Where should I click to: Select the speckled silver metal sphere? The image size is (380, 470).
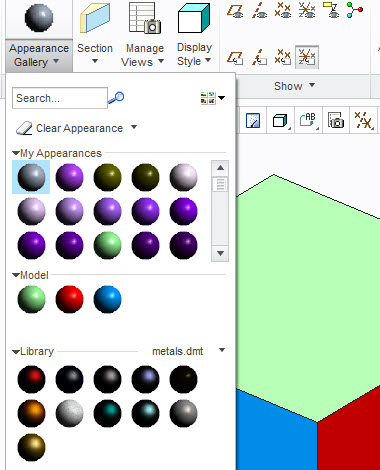[x=69, y=413]
